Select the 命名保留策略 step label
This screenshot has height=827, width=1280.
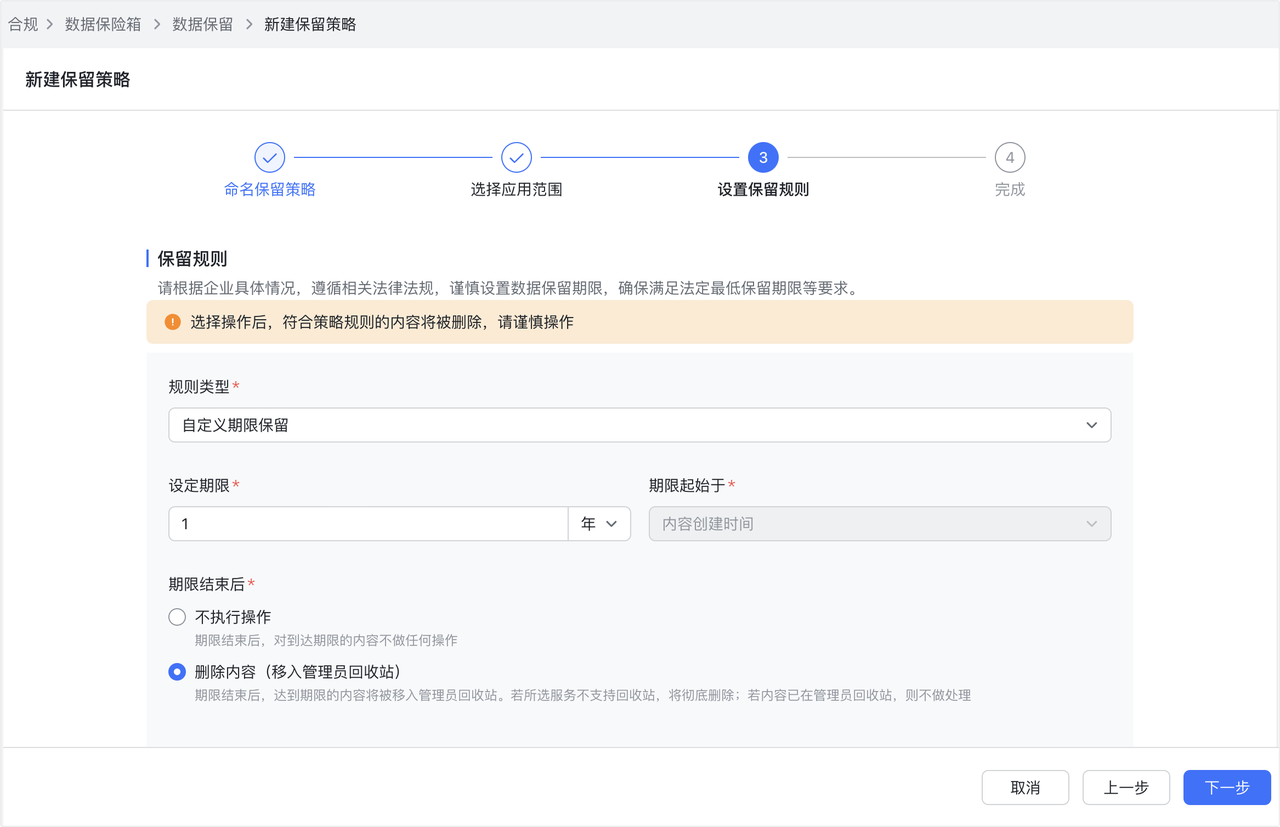270,189
